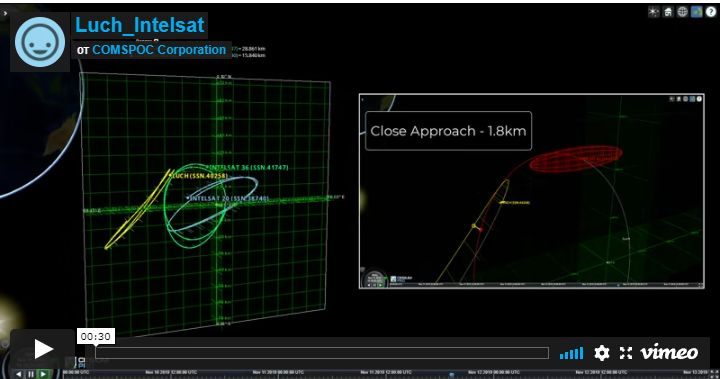Toggle the globe scene mode picker
726x379 pixels.
pos(682,12)
